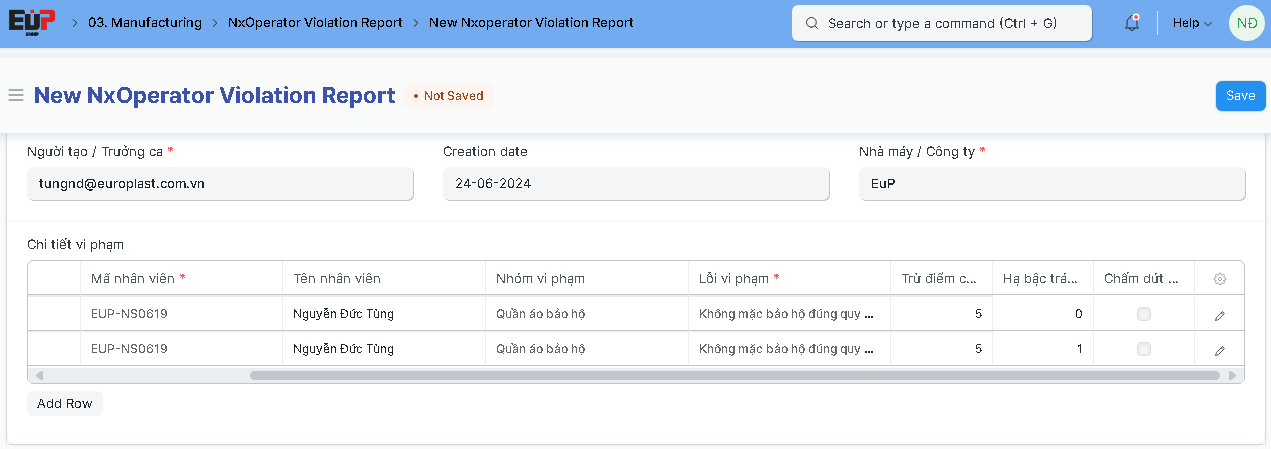Click the table horizontal scrollbar

(x=734, y=376)
